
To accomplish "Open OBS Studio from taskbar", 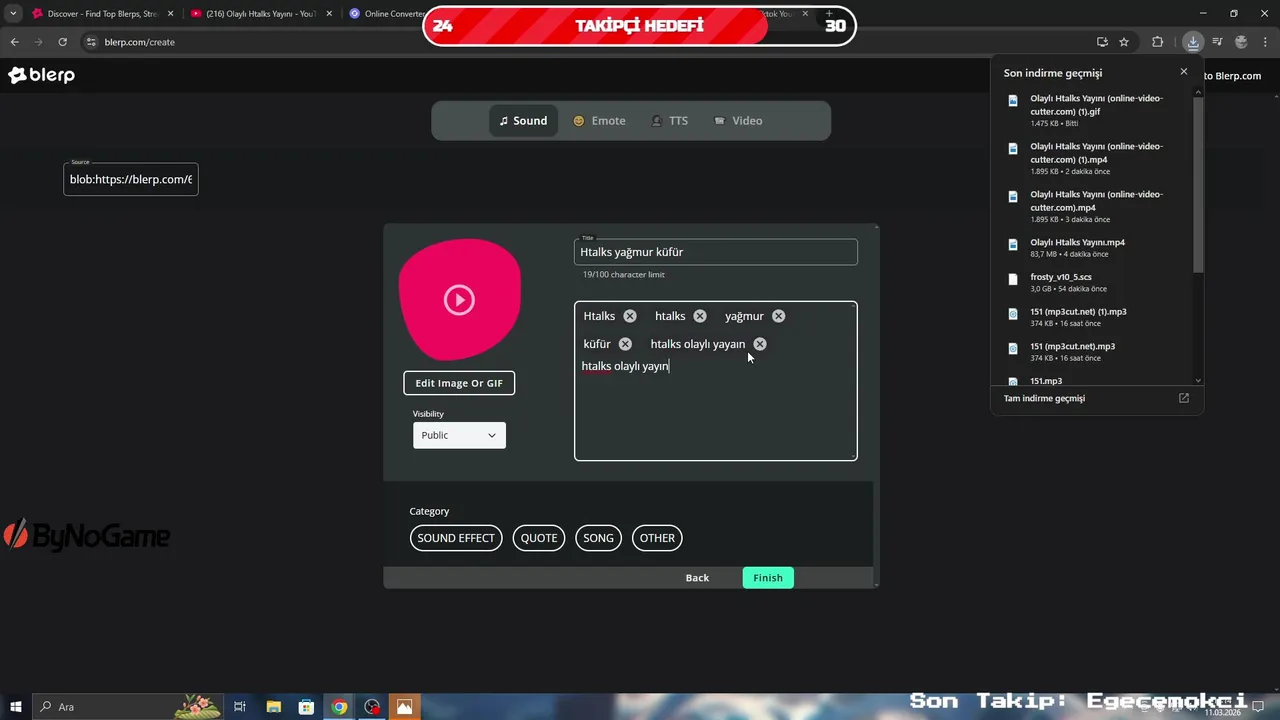I will [372, 707].
